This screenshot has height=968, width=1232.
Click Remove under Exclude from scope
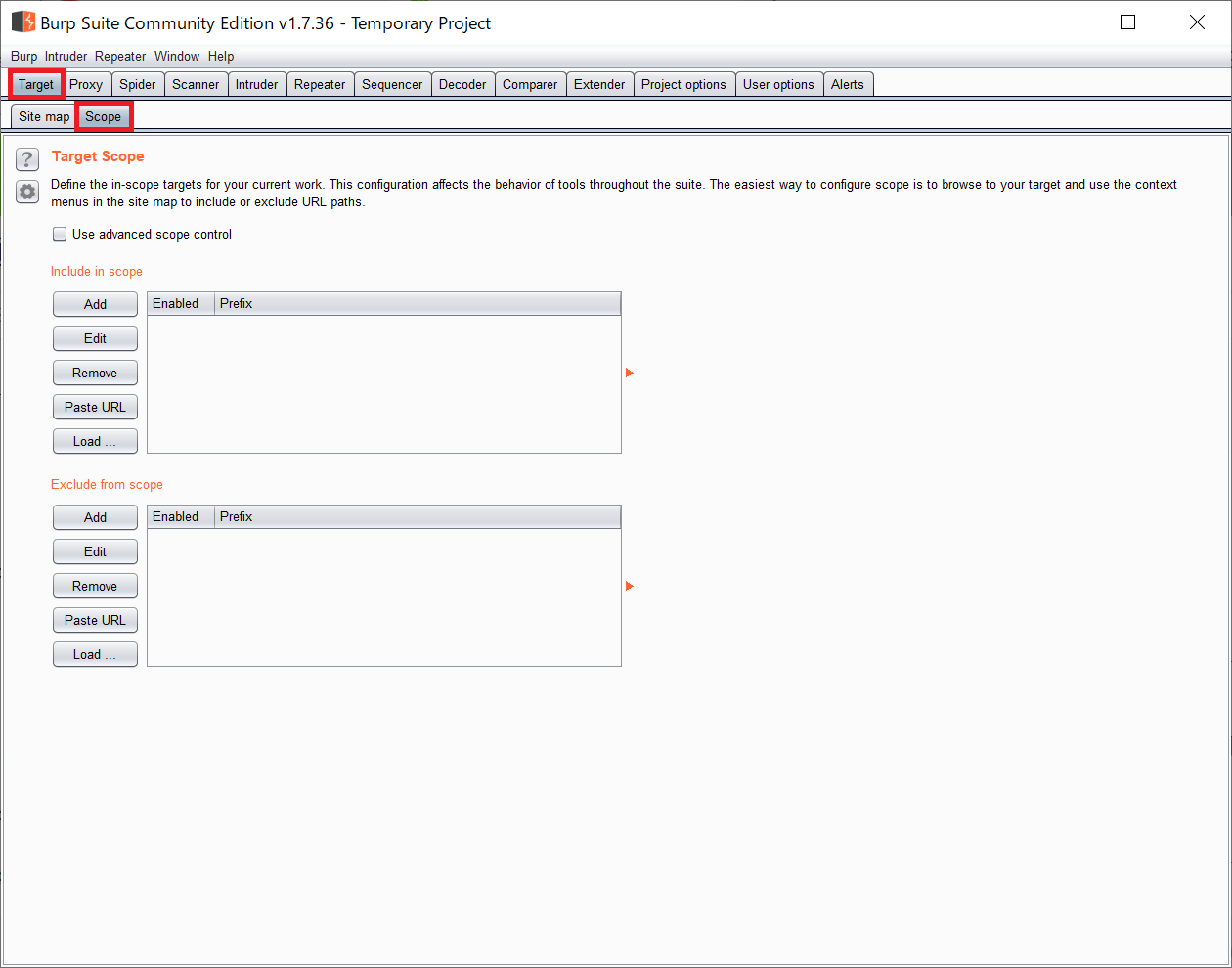[x=95, y=586]
